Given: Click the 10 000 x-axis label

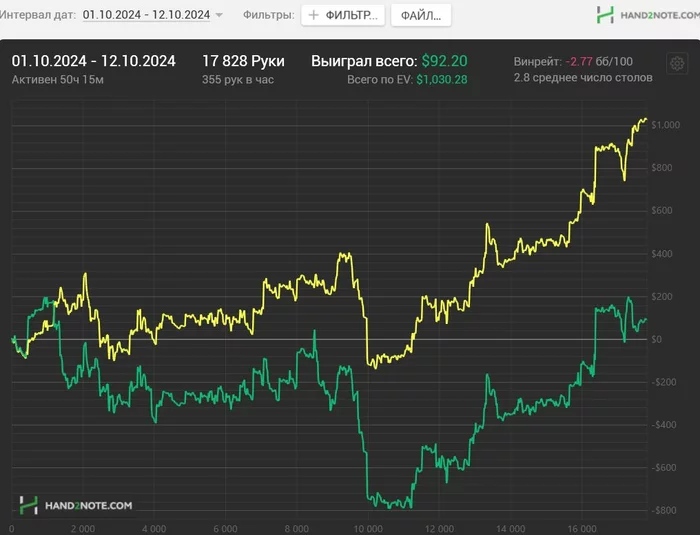Looking at the screenshot, I should pos(368,529).
